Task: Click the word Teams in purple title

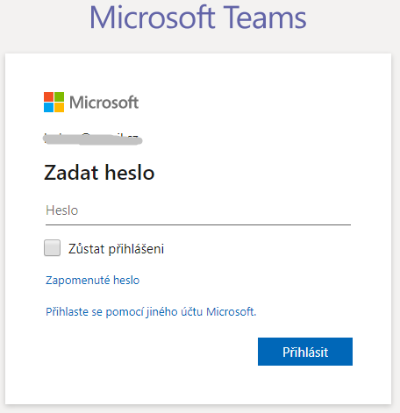Action: pos(264,17)
